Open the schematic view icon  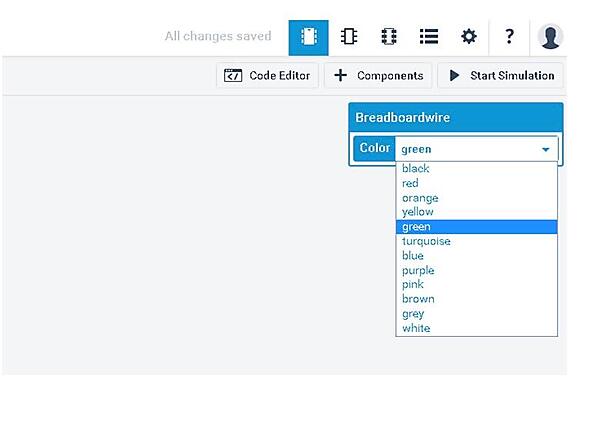[x=349, y=37]
